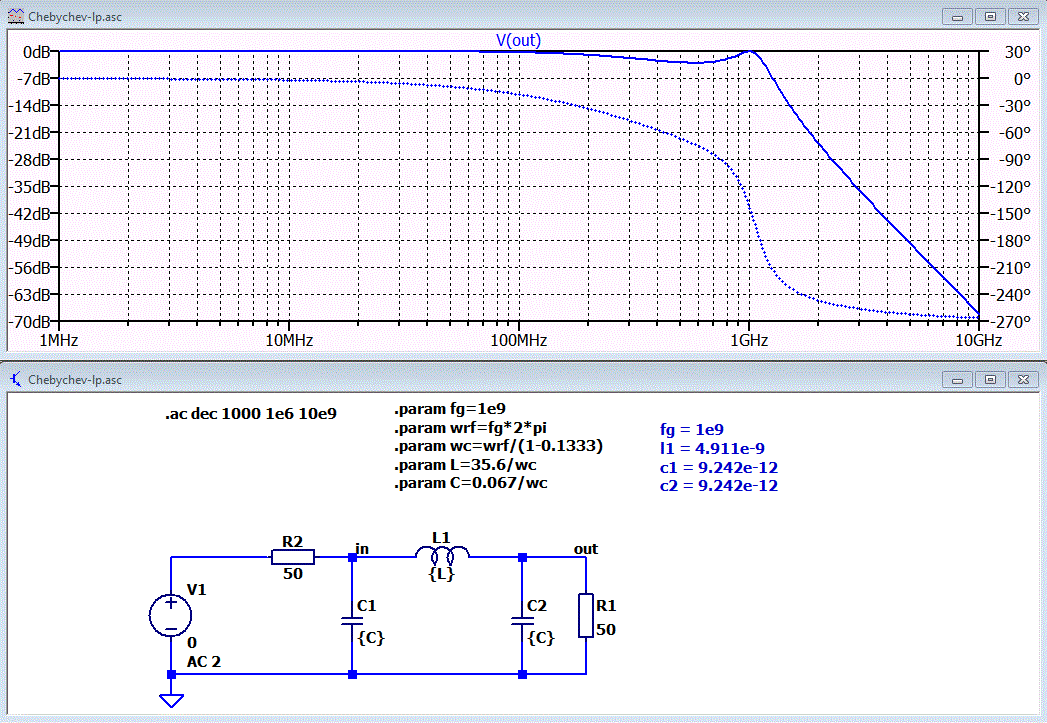Close the waveform plot window
Screen dimensions: 1047x723
point(1023,17)
